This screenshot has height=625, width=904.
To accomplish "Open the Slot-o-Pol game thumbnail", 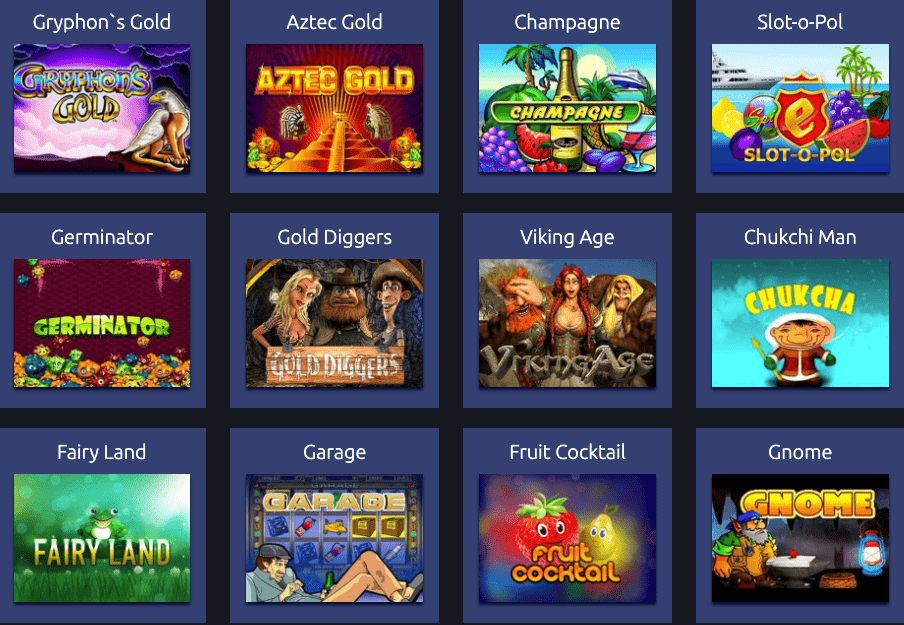I will [x=800, y=108].
